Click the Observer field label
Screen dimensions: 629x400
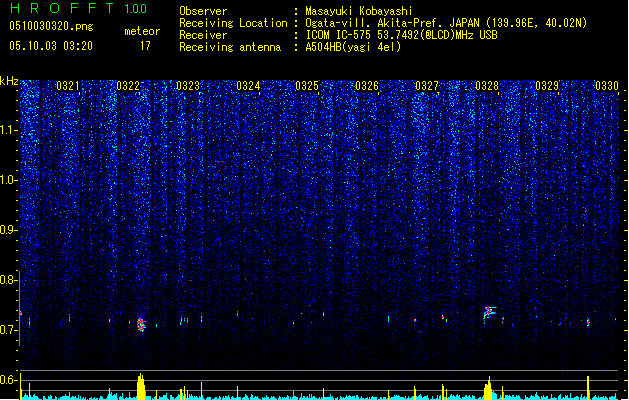point(203,11)
